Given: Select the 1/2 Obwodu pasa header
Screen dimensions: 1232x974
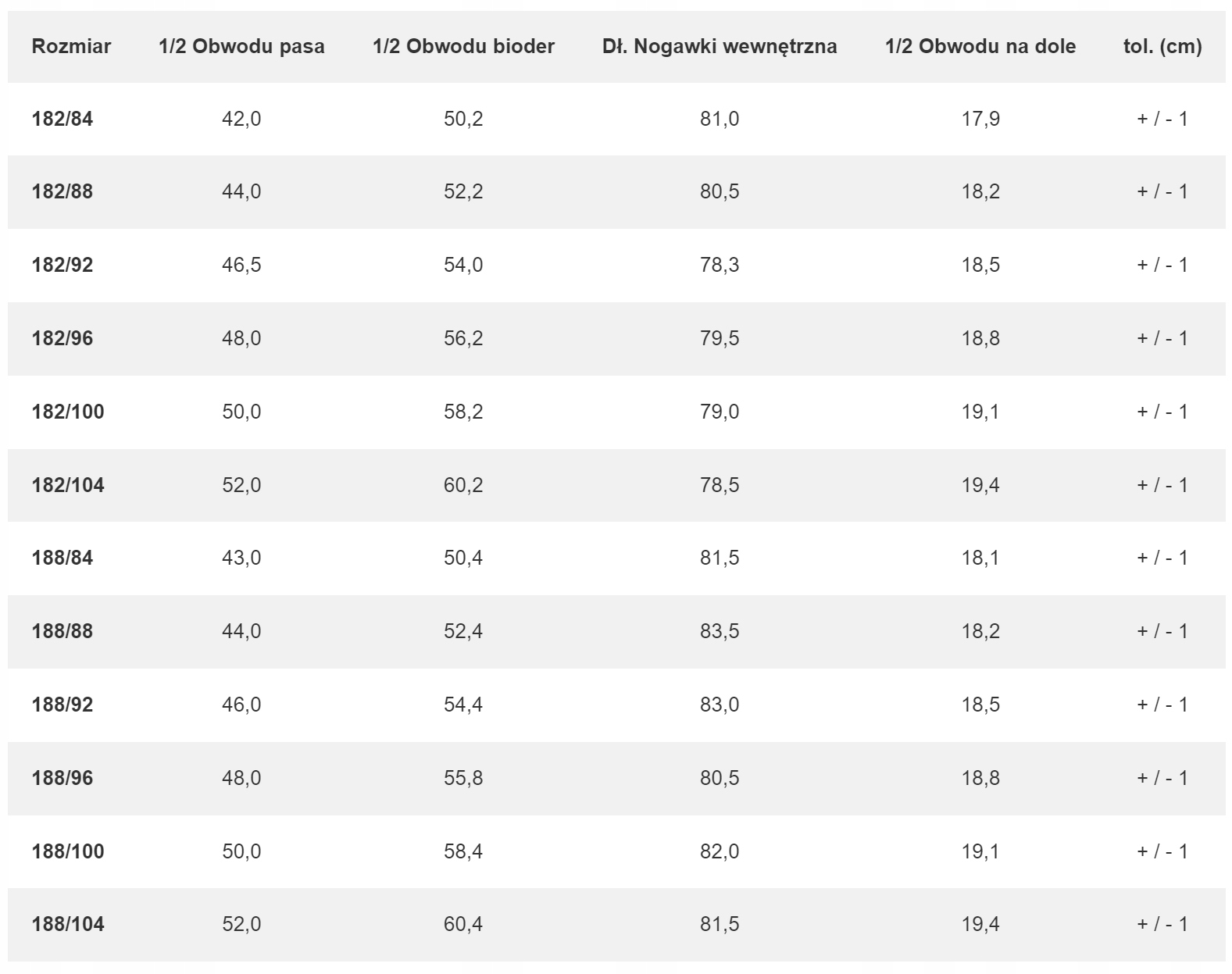Looking at the screenshot, I should [x=241, y=46].
